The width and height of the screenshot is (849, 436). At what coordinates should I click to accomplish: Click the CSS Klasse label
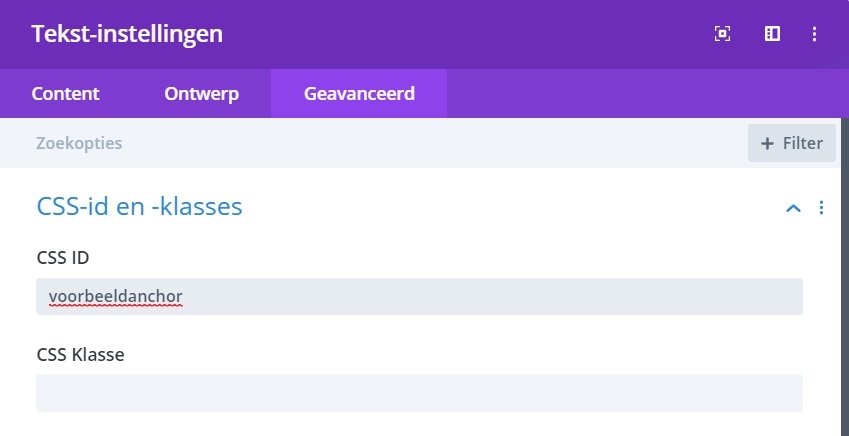(x=80, y=355)
